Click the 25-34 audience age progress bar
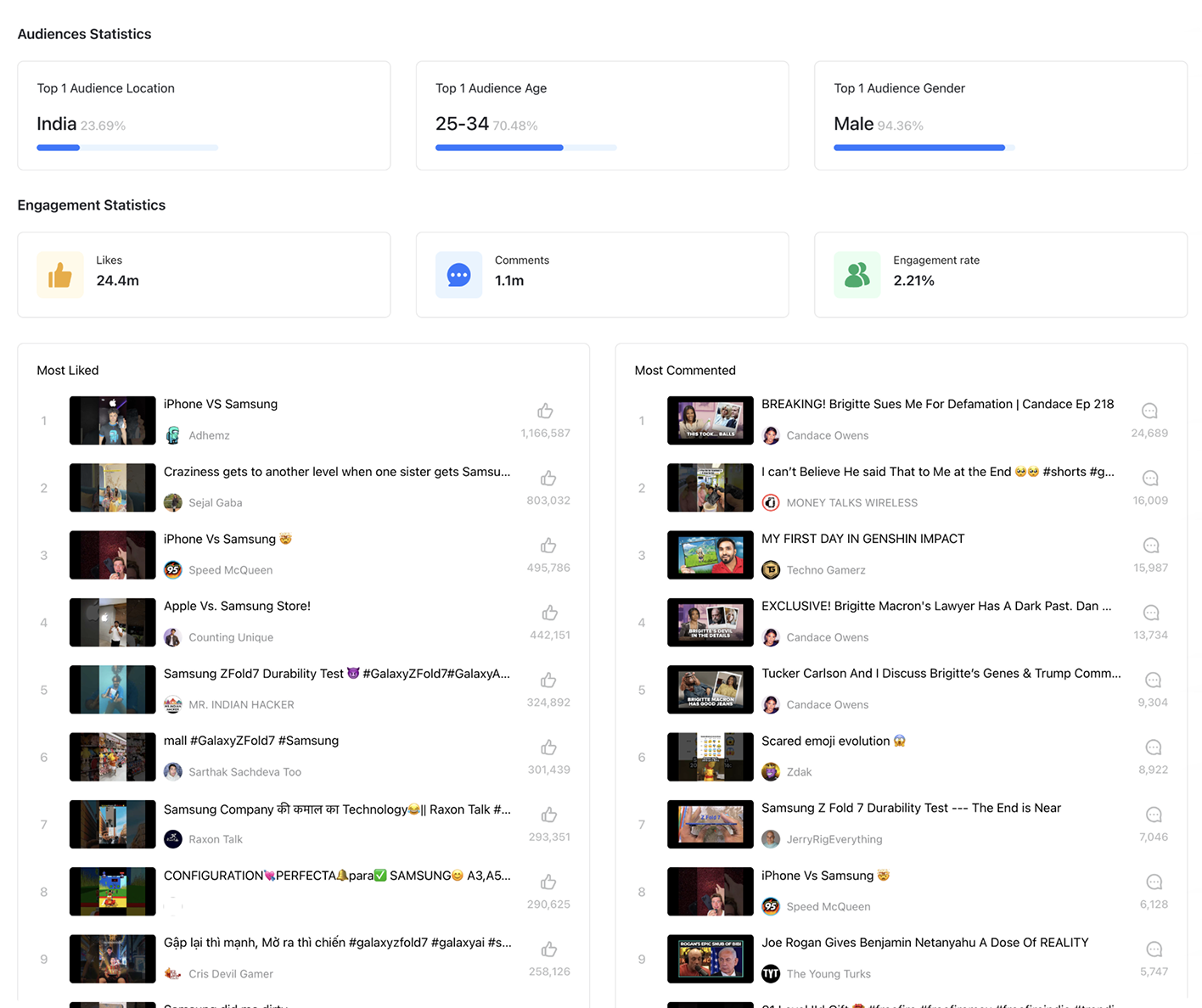 525,148
